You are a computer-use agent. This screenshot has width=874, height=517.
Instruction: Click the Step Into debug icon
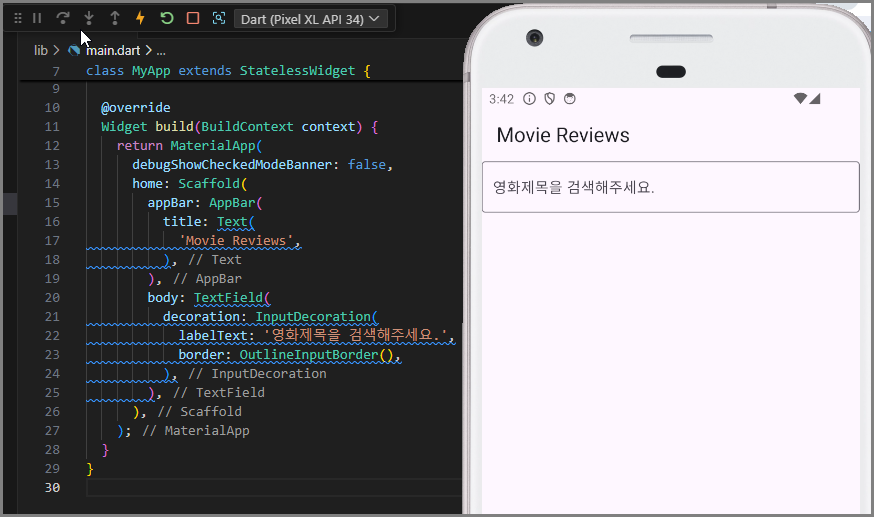pos(89,18)
